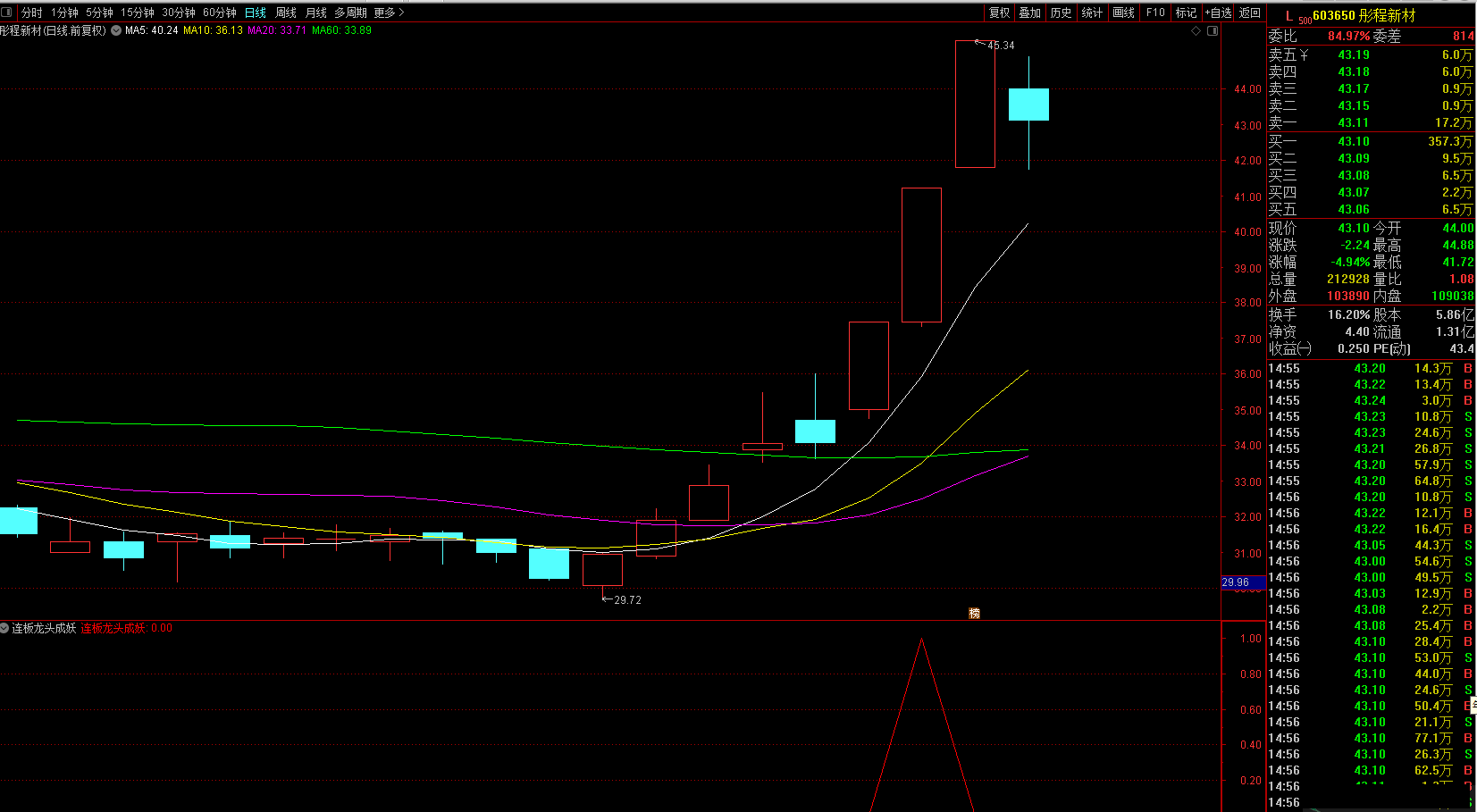1477x812 pixels.
Task: Click the 14:56 trade at 43.05 row
Action: (x=1371, y=545)
